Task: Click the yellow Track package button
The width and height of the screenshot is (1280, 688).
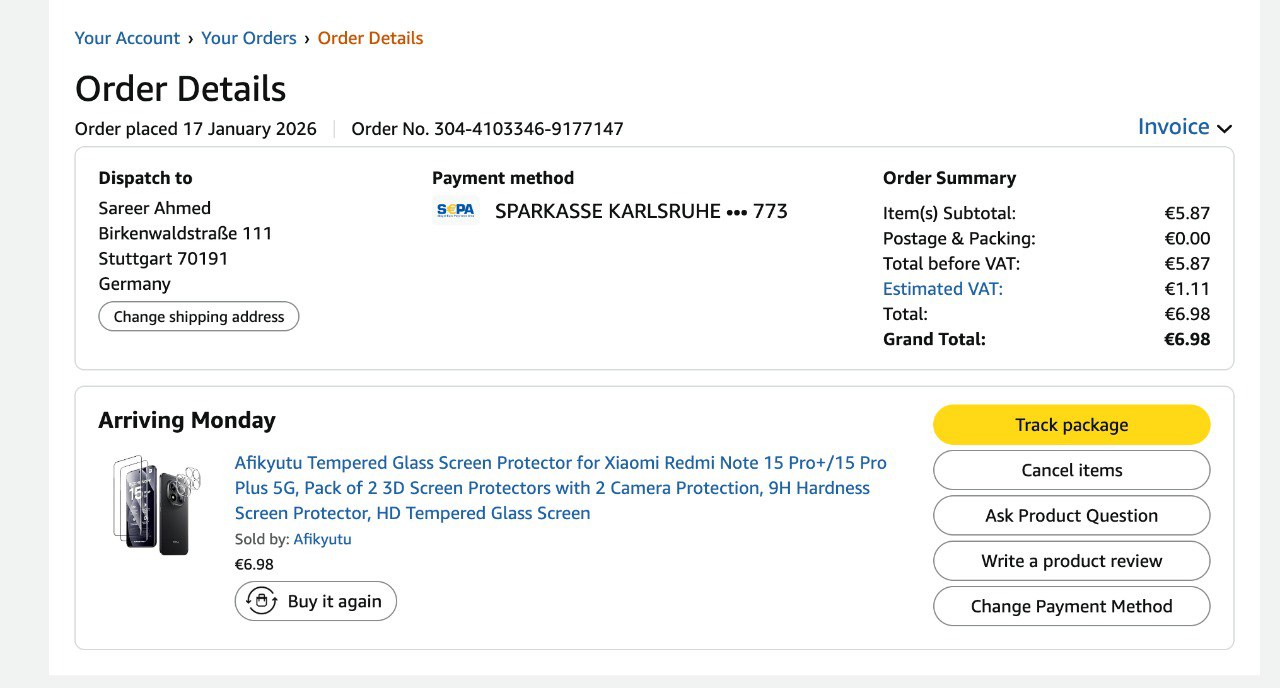Action: pyautogui.click(x=1071, y=425)
